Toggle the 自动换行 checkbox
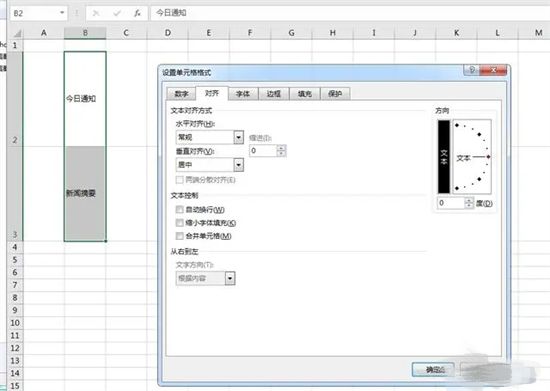 click(180, 210)
